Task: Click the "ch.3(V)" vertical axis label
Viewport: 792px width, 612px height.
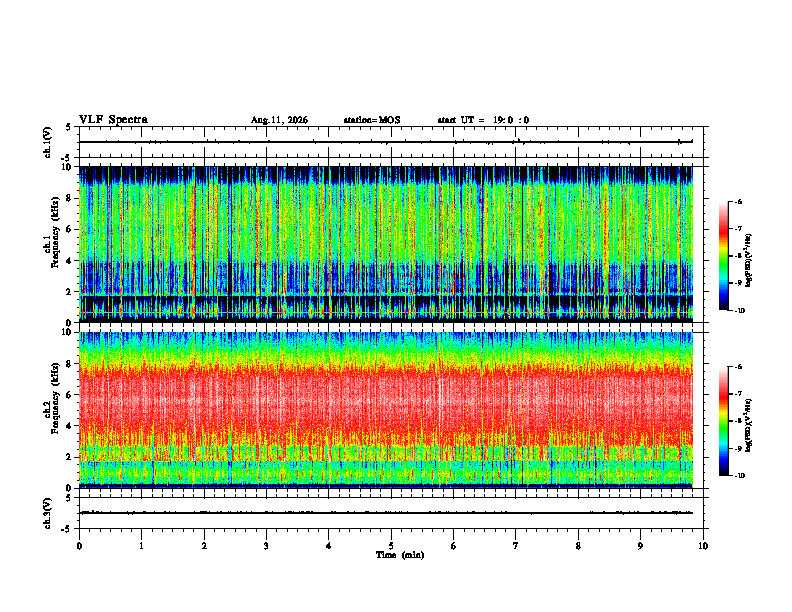Action: [x=47, y=513]
